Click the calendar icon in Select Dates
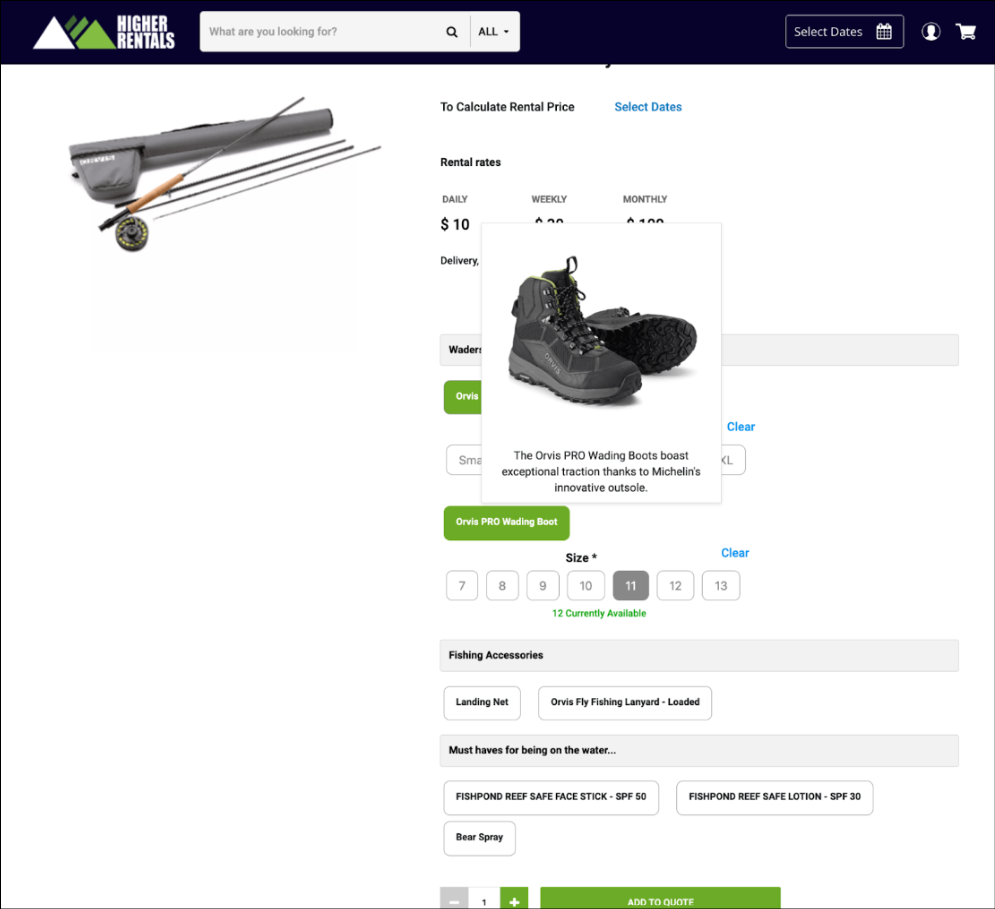995x909 pixels. pyautogui.click(x=884, y=32)
